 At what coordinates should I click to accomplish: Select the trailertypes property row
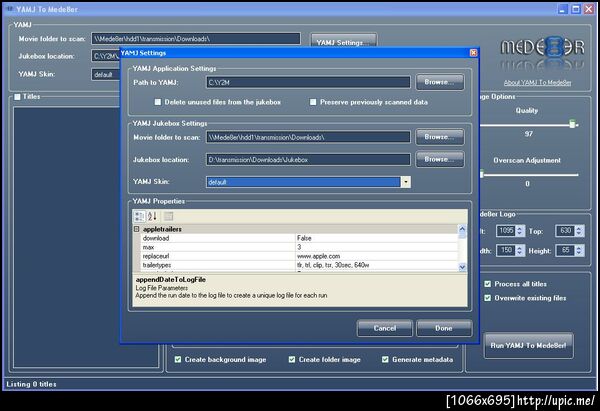(x=299, y=265)
